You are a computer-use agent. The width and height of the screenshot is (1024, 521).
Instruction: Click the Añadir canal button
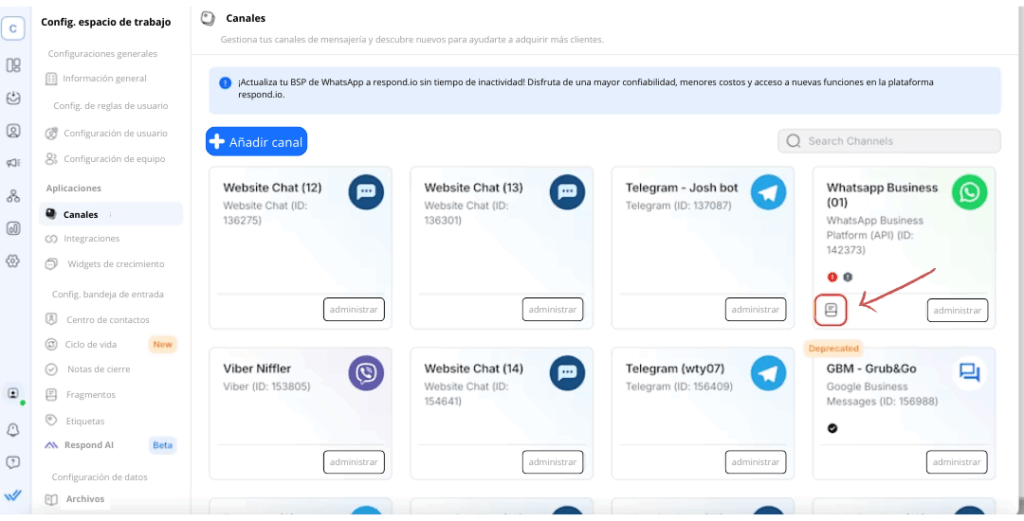pos(256,142)
